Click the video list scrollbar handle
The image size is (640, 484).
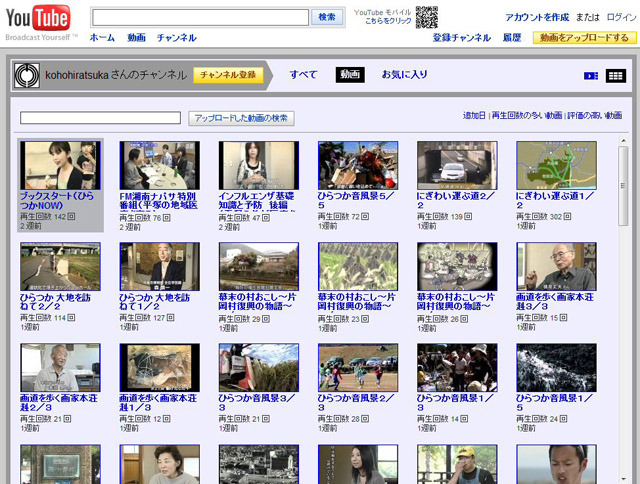(x=623, y=186)
